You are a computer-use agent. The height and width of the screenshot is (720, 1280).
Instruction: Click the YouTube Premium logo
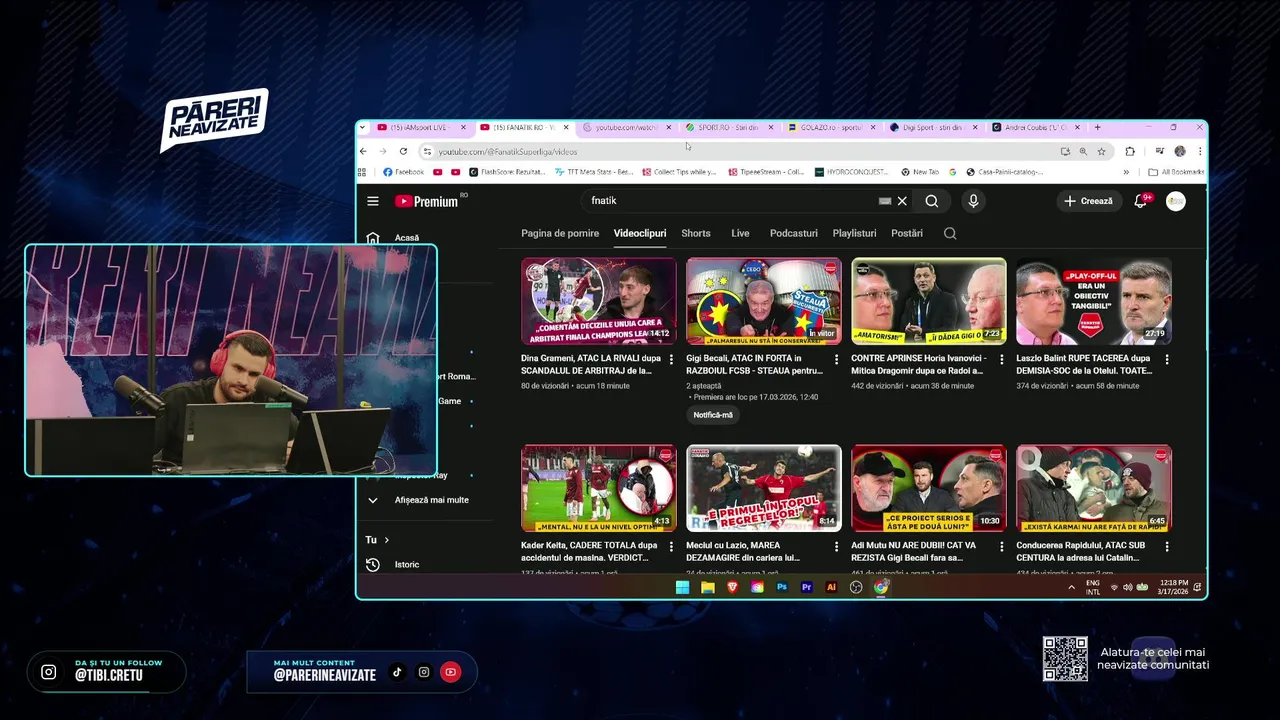pyautogui.click(x=426, y=201)
